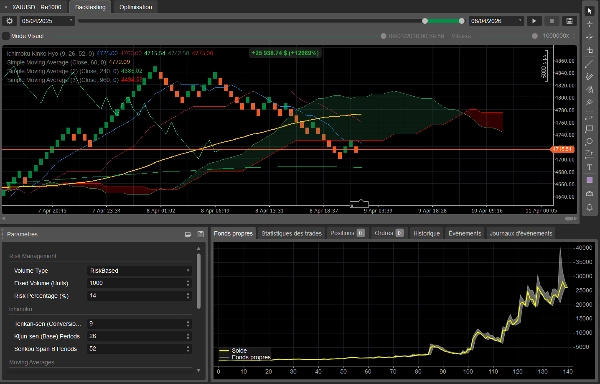Open the Ordres tab

click(x=388, y=233)
